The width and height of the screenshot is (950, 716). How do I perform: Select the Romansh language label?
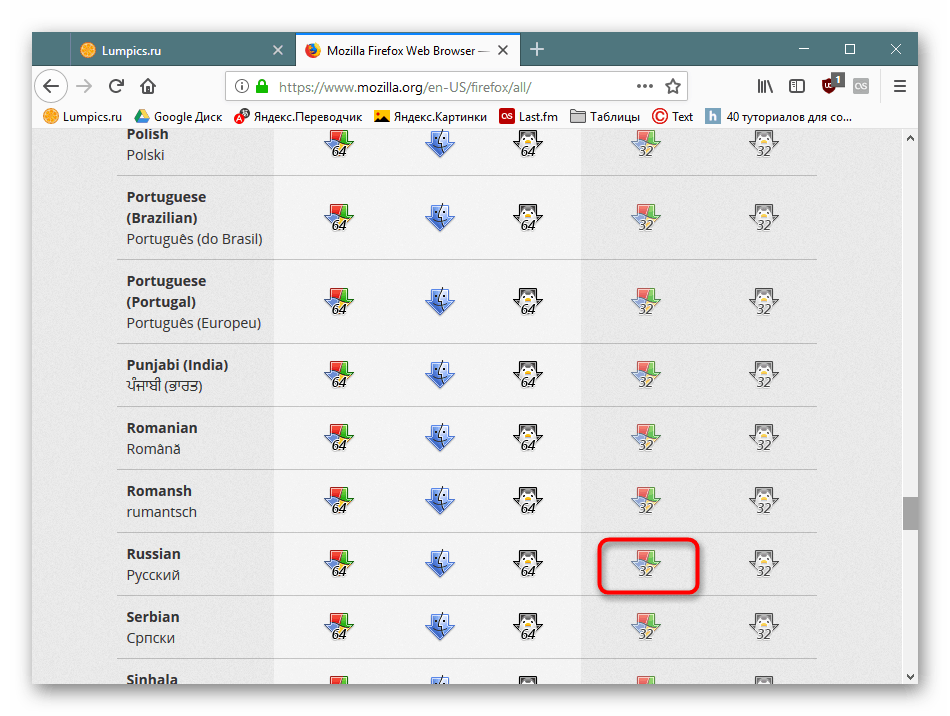coord(159,491)
